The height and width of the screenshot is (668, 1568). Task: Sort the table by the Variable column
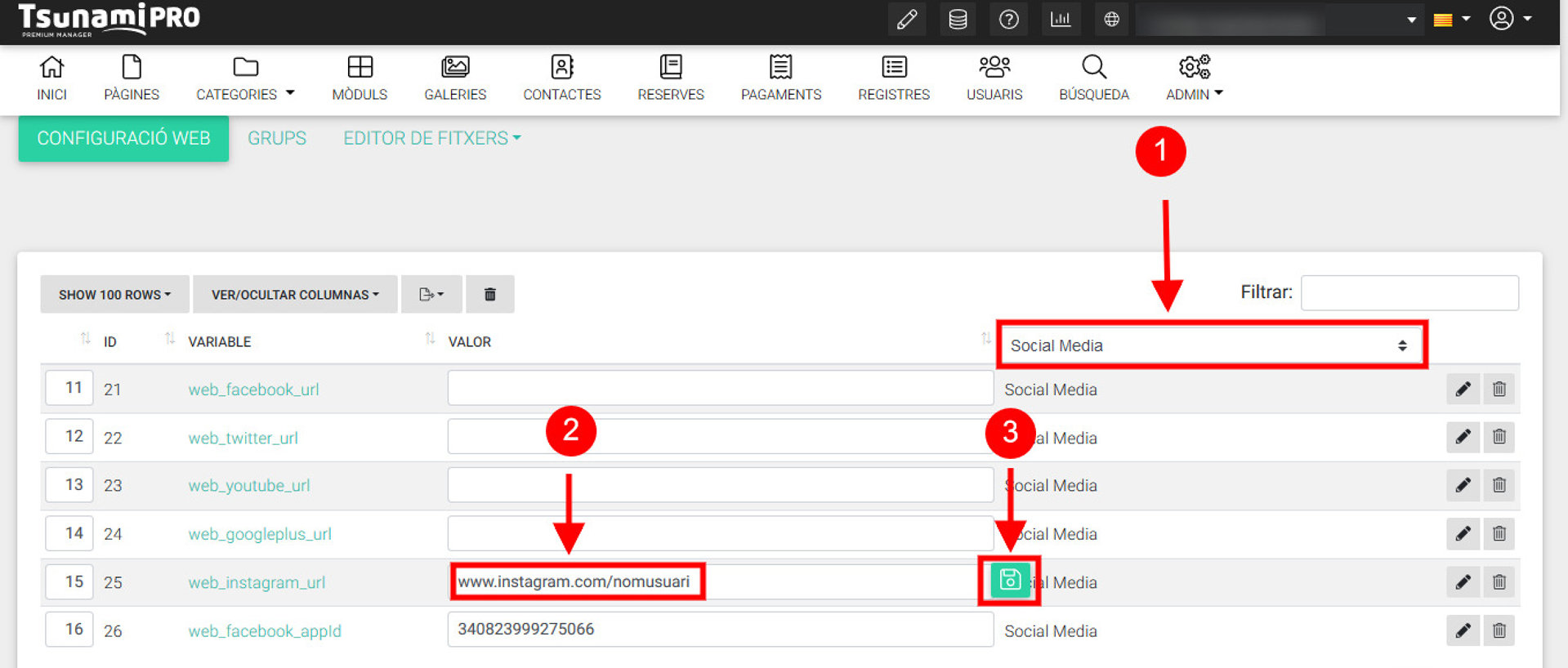point(219,341)
